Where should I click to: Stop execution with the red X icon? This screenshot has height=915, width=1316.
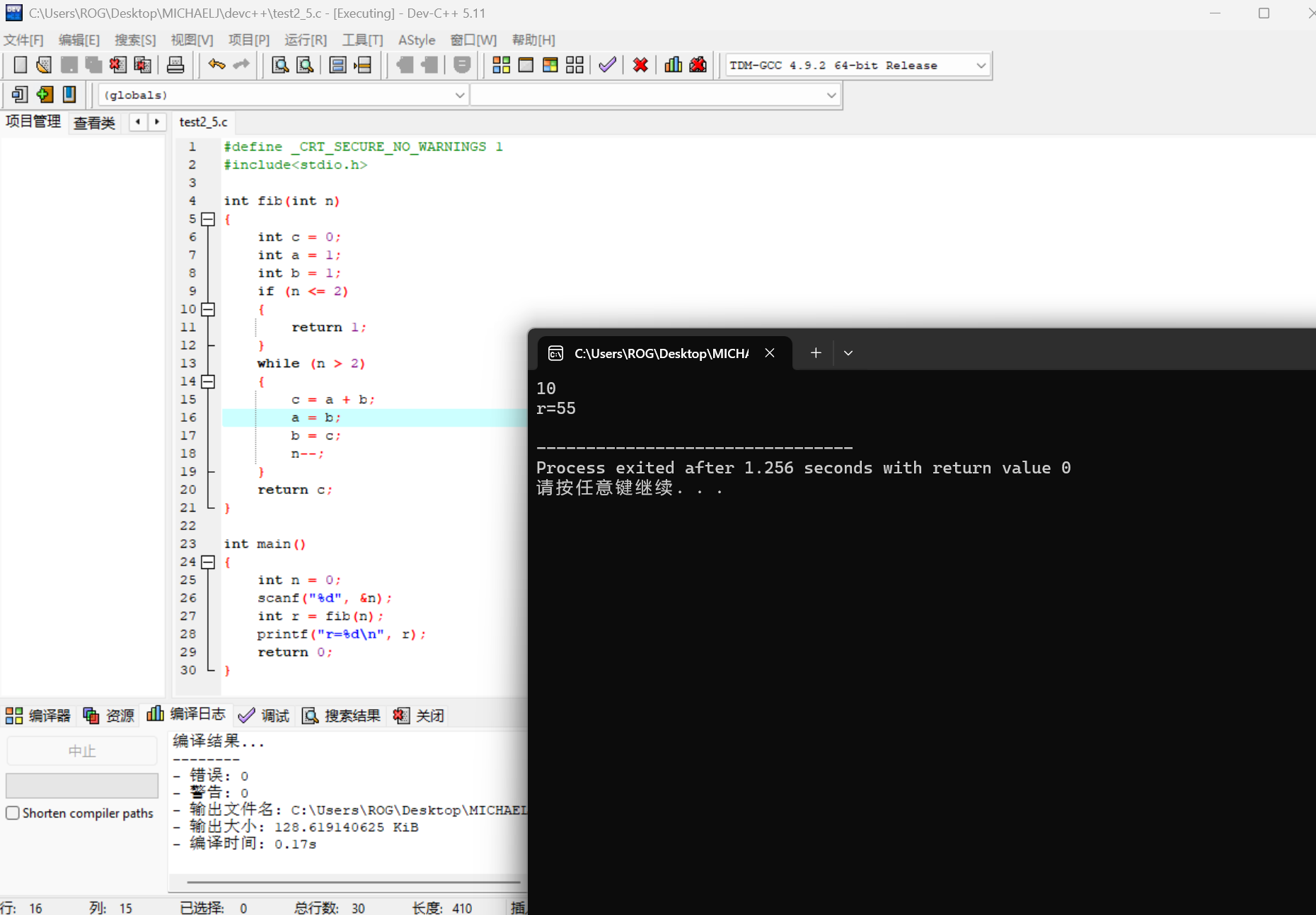point(640,65)
